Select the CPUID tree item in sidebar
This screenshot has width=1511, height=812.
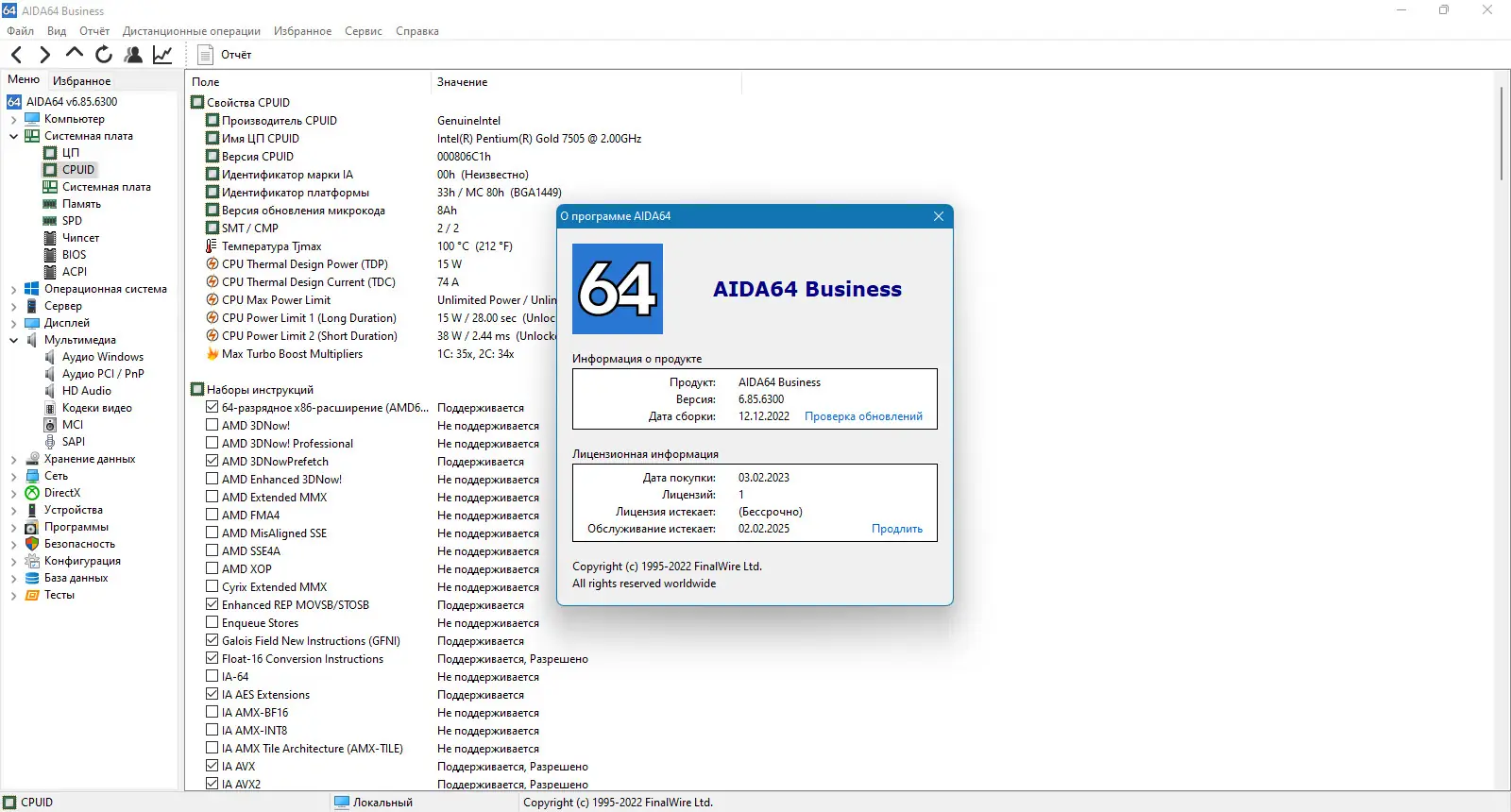(x=78, y=170)
